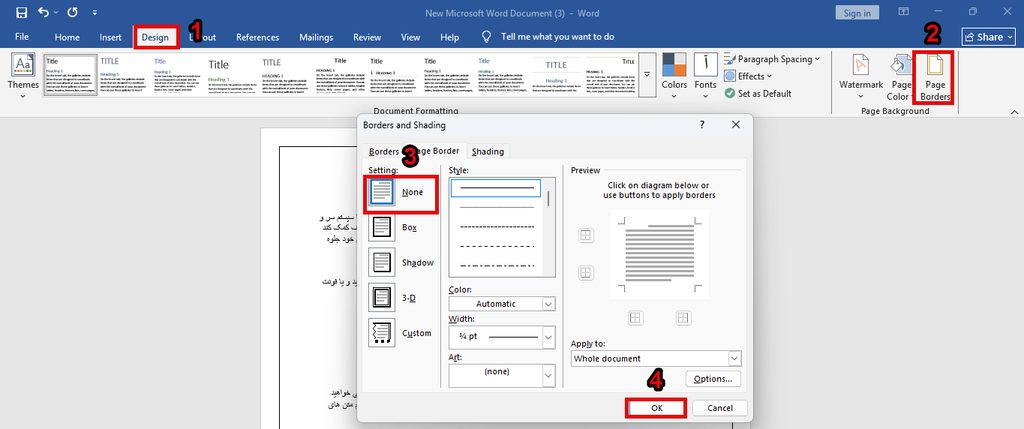Open the Colors theme palette

point(674,77)
